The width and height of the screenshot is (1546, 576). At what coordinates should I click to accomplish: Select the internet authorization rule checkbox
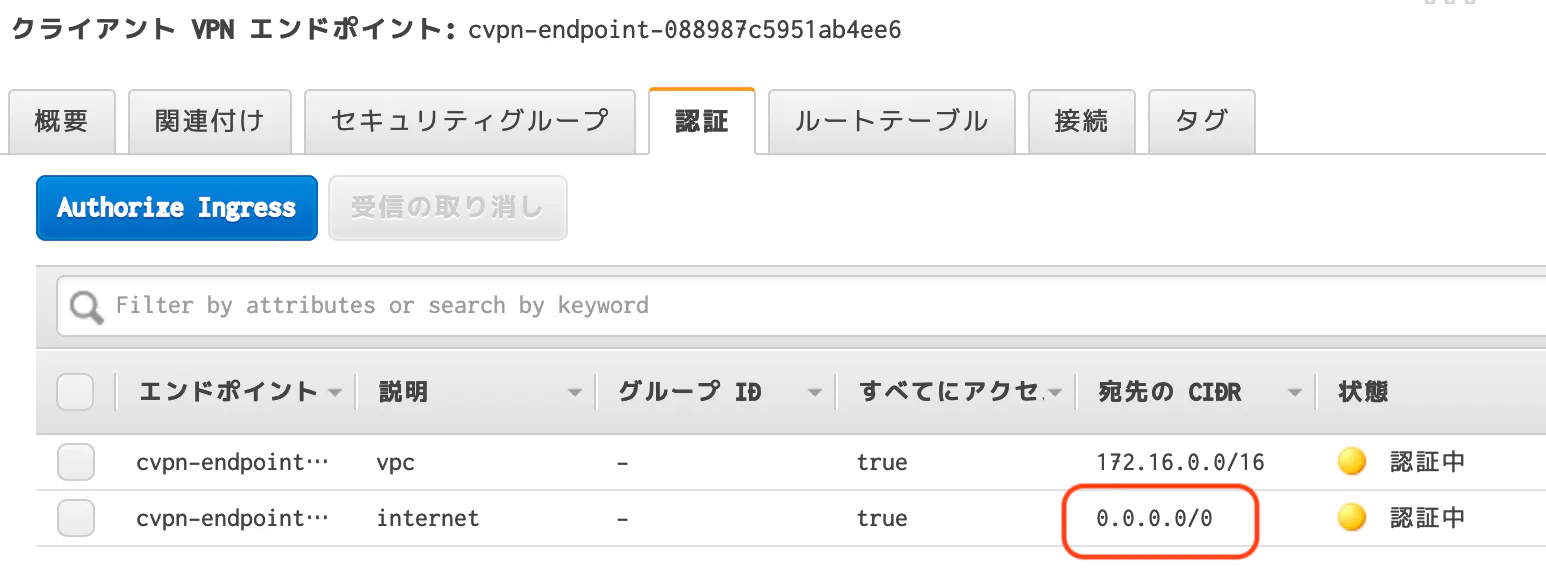[x=75, y=518]
